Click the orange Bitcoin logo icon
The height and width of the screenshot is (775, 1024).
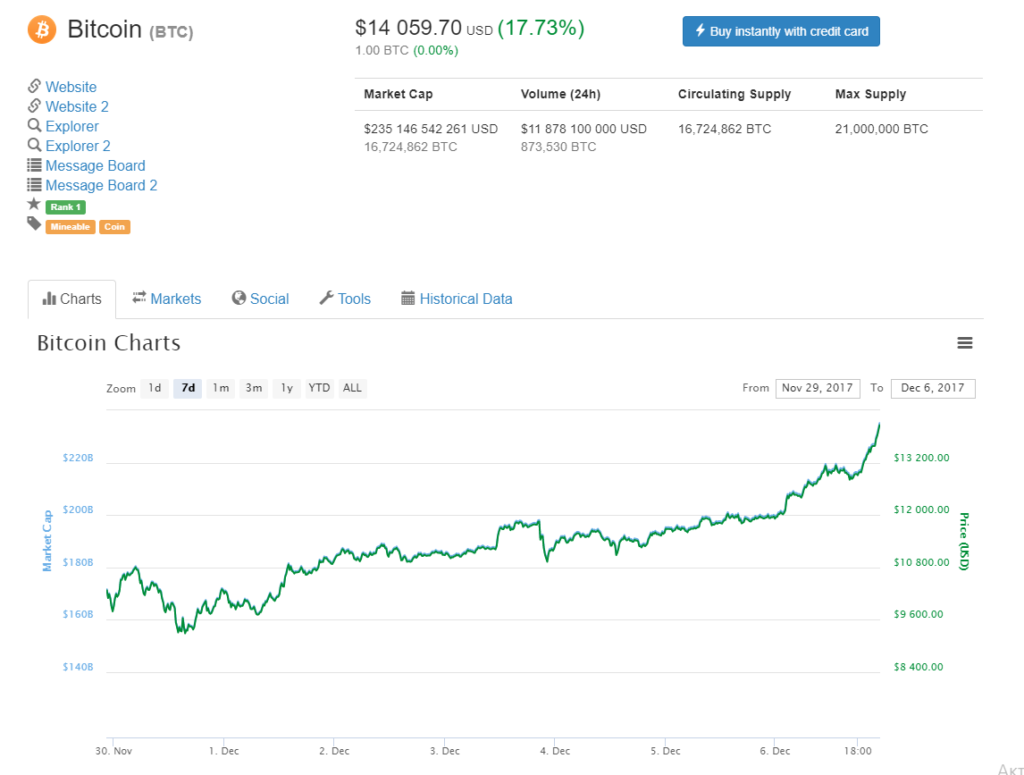tap(42, 30)
